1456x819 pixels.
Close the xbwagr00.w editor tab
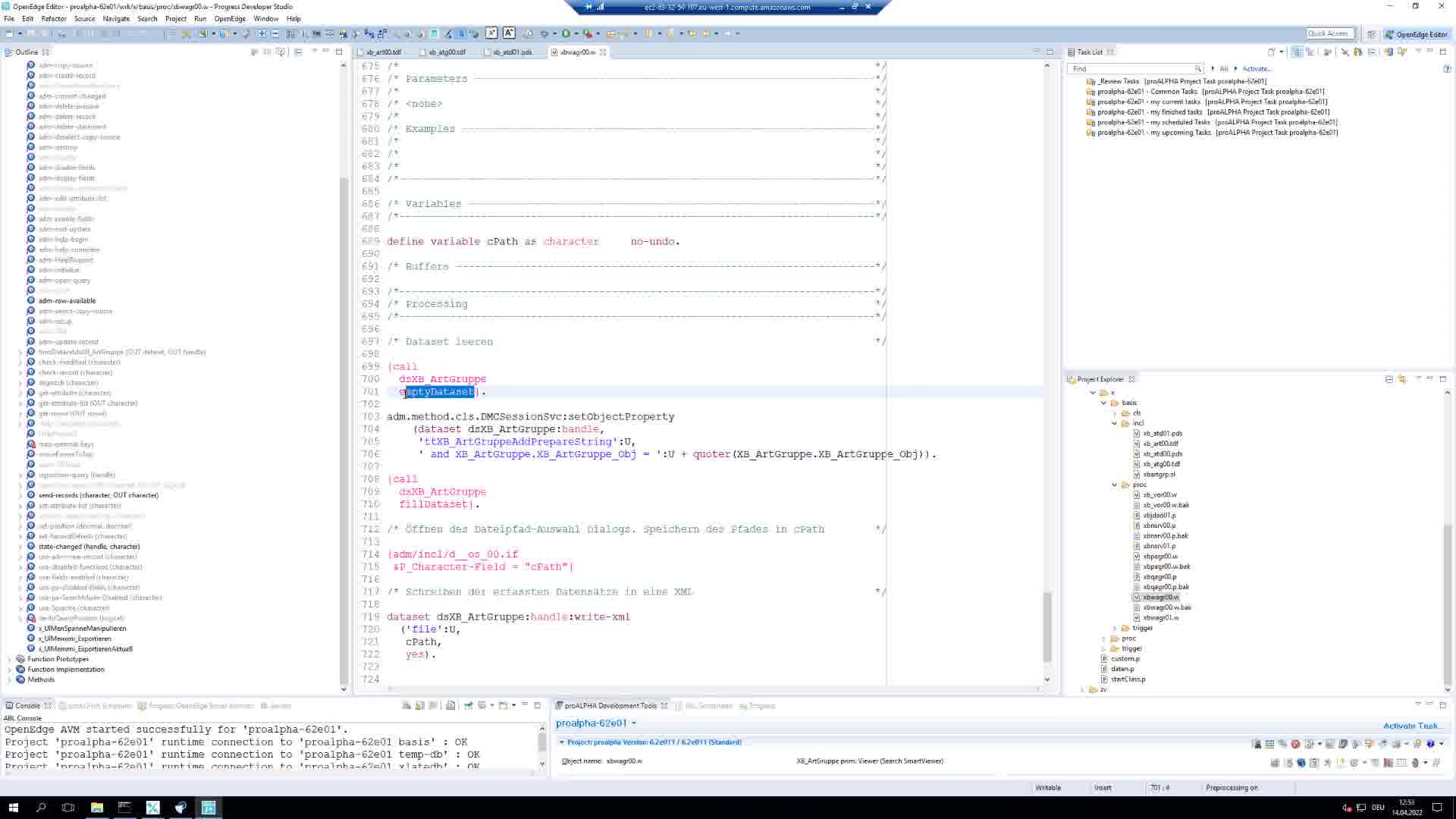coord(603,52)
